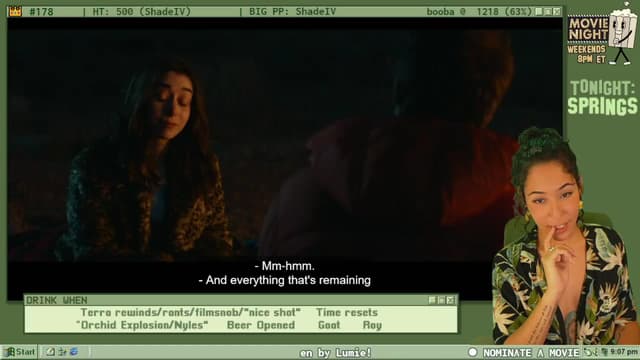Click the tray icon left of the clock
The width and height of the screenshot is (640, 360).
[605, 351]
